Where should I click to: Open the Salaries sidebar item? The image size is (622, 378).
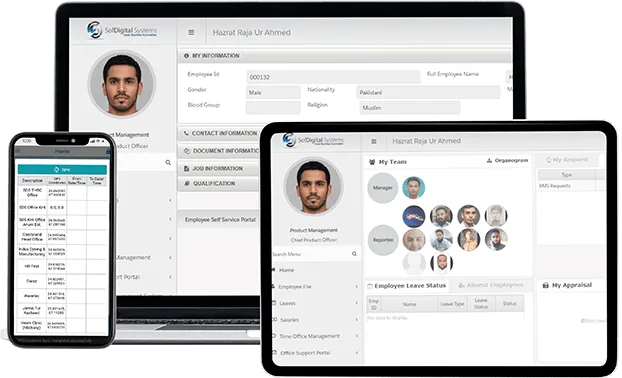point(315,320)
